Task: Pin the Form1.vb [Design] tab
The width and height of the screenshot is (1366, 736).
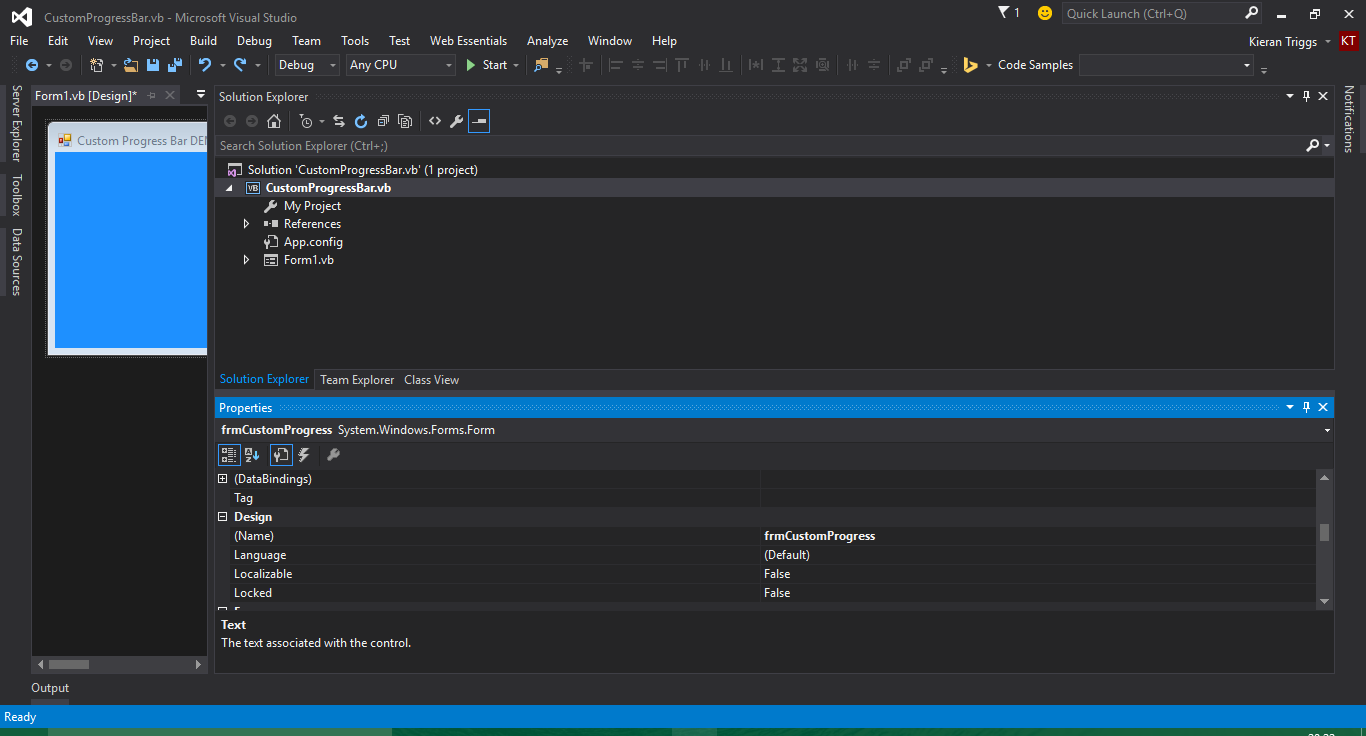Action: click(x=152, y=95)
